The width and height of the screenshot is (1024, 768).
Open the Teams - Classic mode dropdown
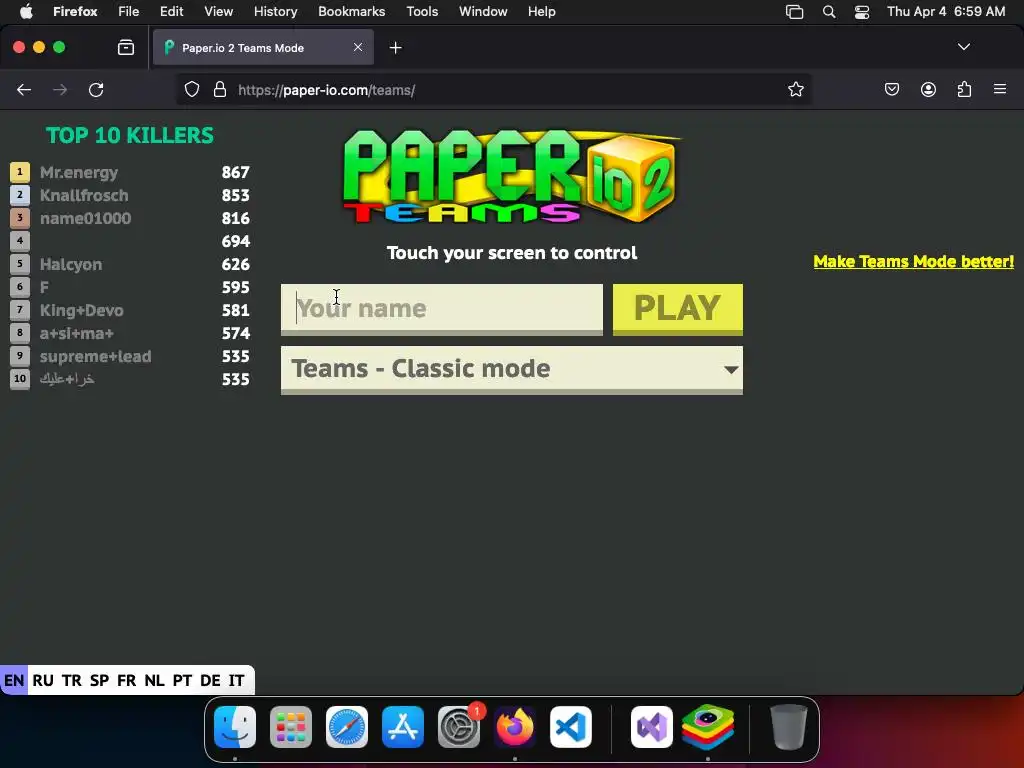[x=511, y=370]
